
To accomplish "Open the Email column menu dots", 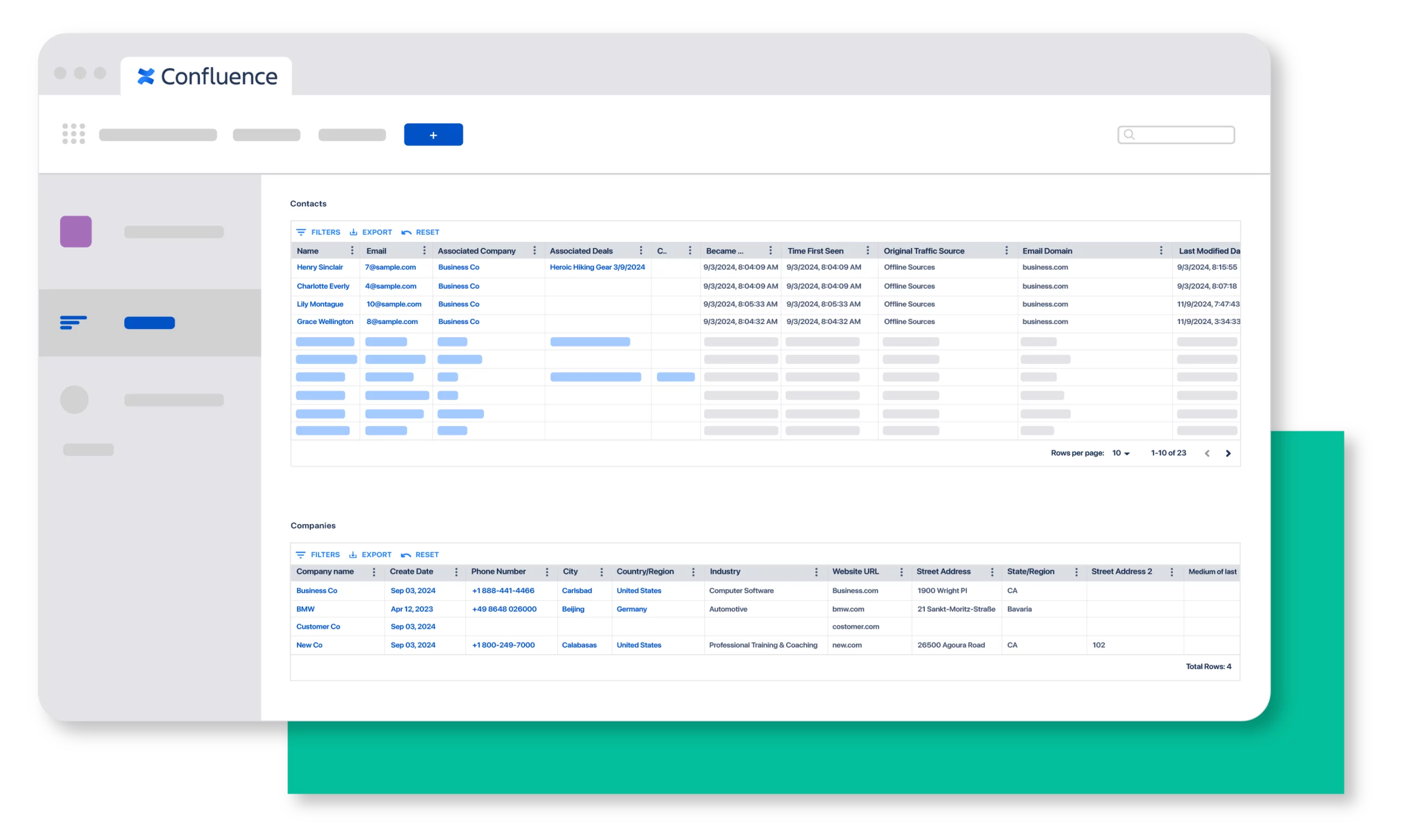I will click(x=424, y=250).
